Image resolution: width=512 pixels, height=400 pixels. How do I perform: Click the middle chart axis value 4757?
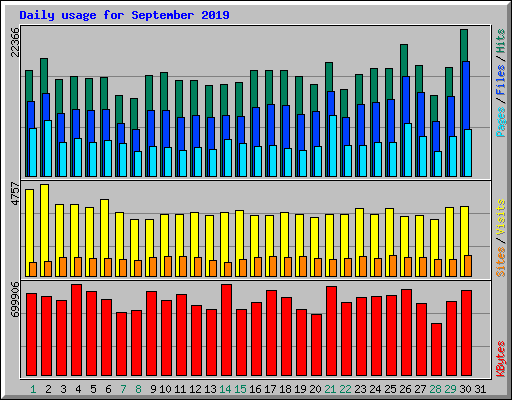[15, 194]
